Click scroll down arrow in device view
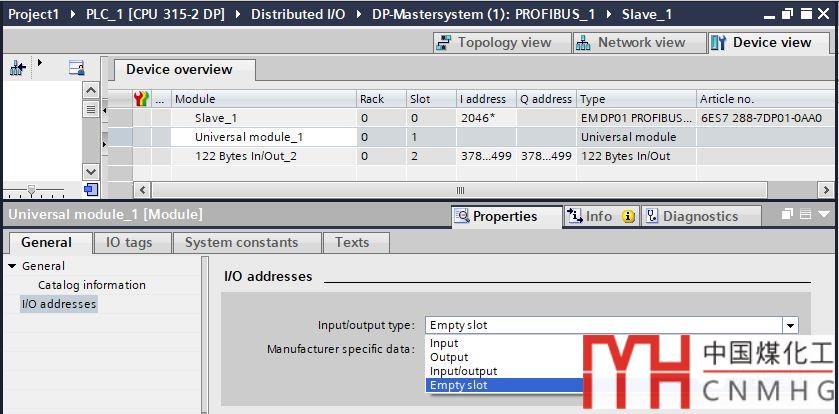The width and height of the screenshot is (839, 414). coord(91,171)
